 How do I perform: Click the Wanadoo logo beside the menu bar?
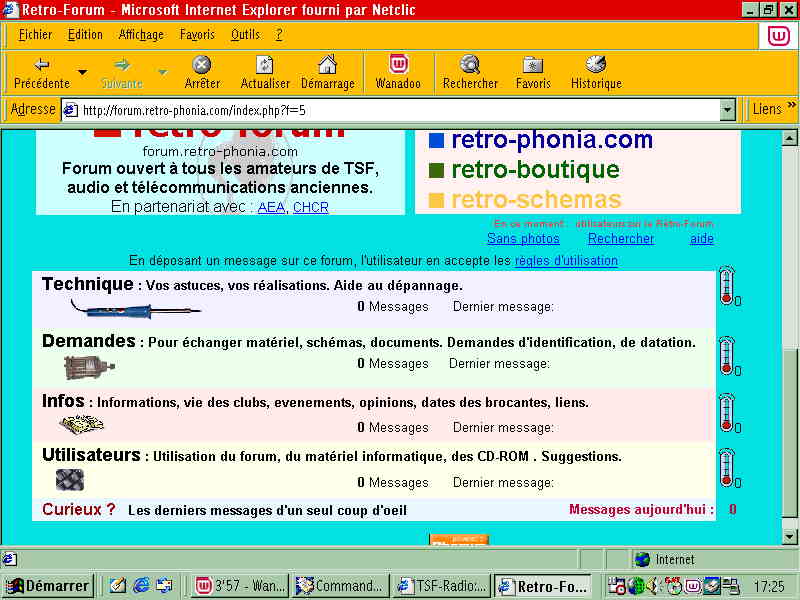click(x=779, y=36)
